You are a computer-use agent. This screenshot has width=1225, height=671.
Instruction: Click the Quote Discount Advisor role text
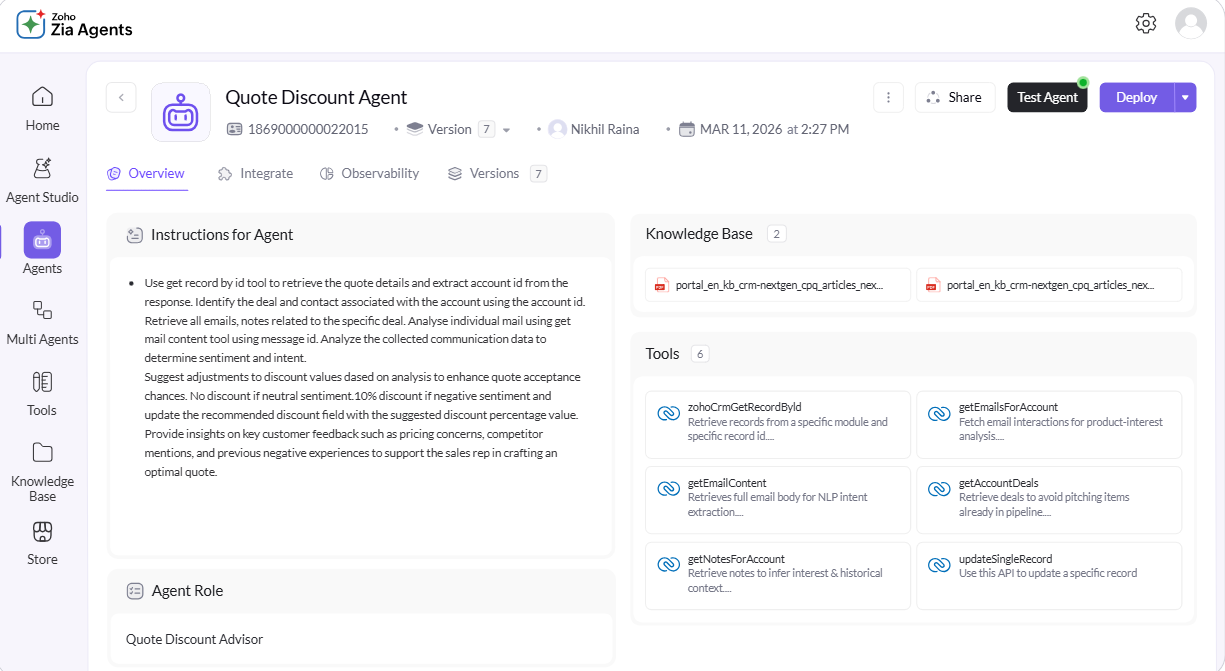194,639
